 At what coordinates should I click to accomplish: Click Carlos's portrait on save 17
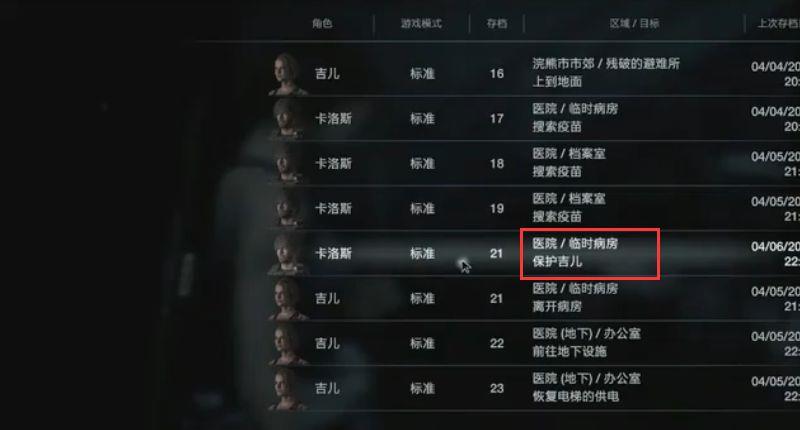coord(288,119)
